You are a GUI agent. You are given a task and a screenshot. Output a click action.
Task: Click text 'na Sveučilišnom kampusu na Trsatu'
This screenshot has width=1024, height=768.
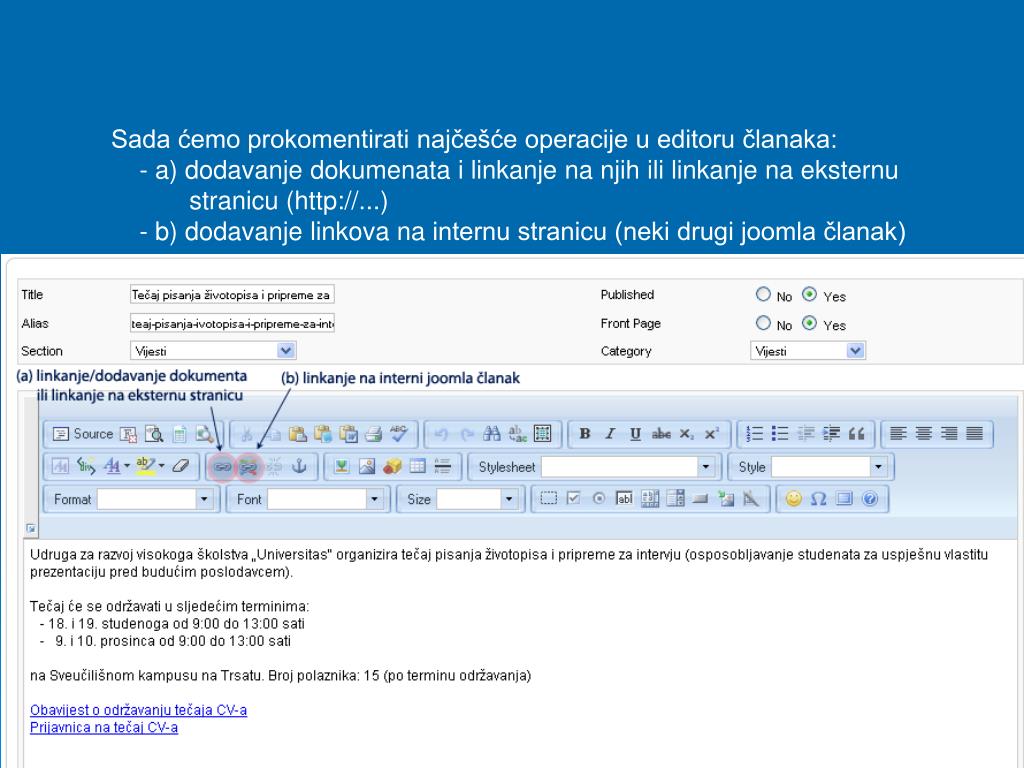click(146, 675)
